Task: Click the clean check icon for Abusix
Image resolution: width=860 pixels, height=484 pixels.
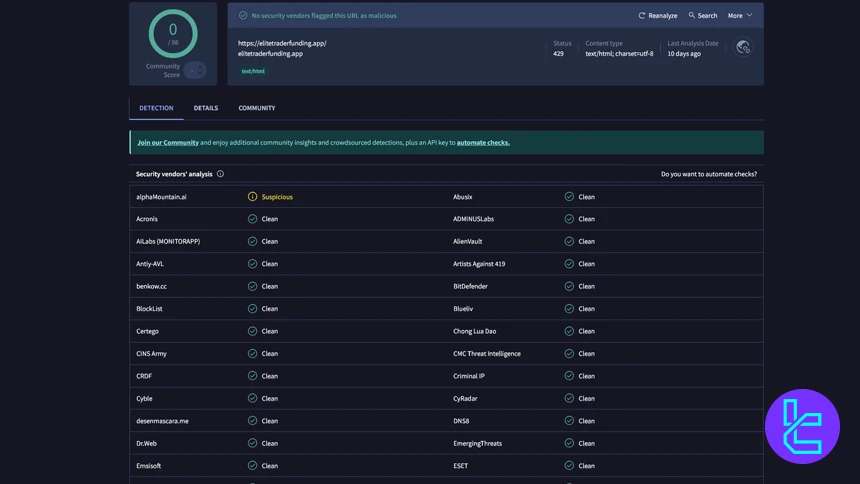Action: click(x=569, y=196)
